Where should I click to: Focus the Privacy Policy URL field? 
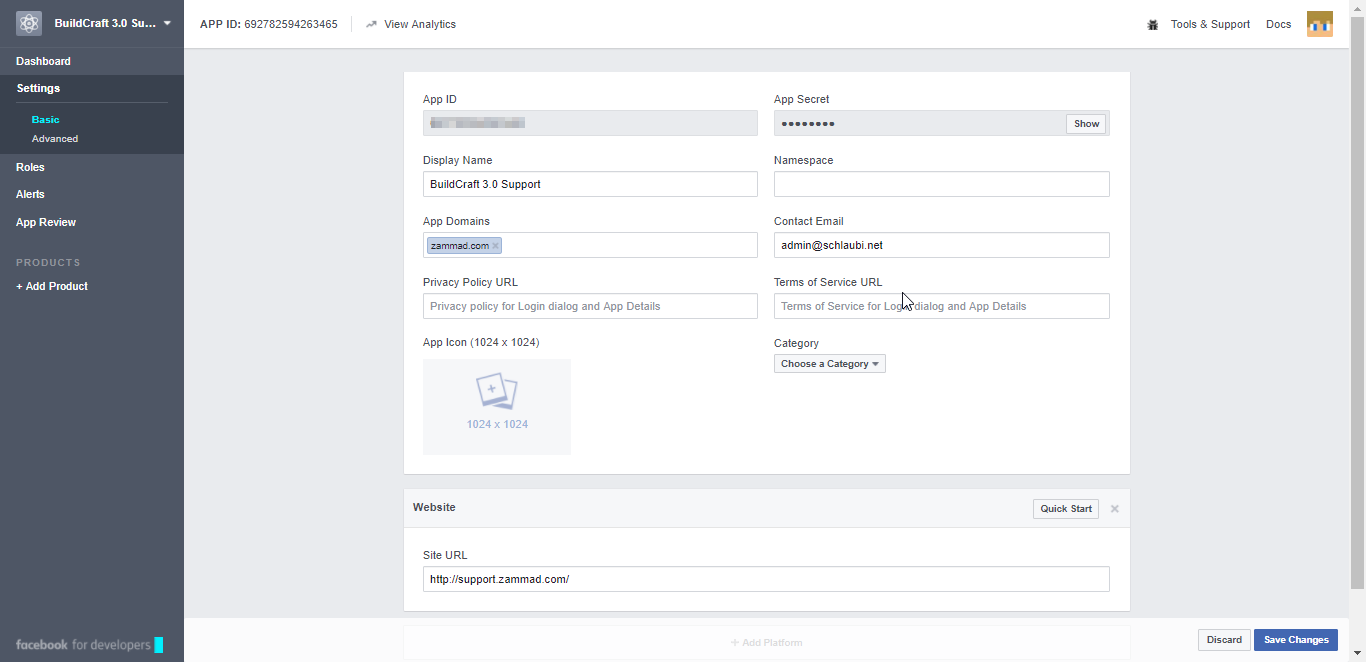click(590, 306)
